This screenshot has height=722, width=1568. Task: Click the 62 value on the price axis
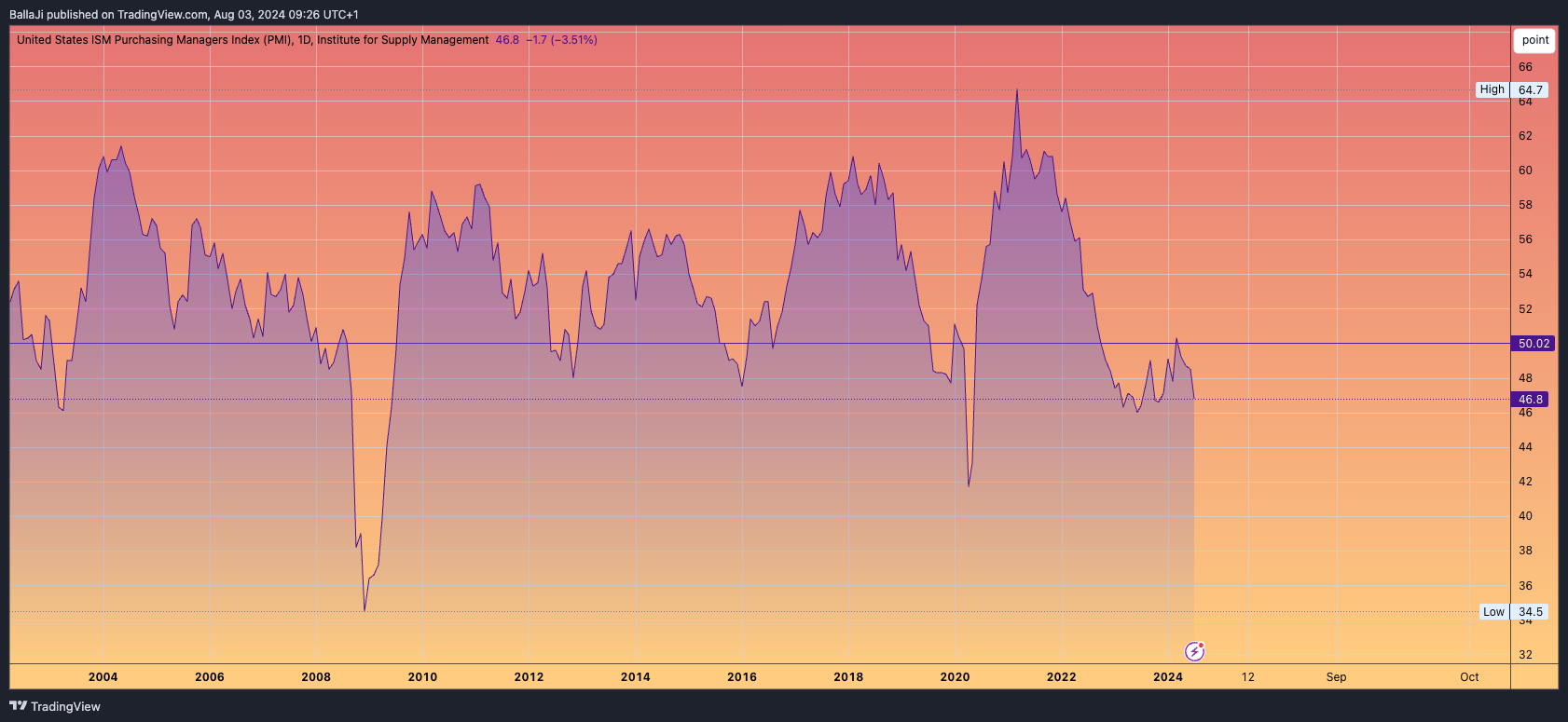1525,136
